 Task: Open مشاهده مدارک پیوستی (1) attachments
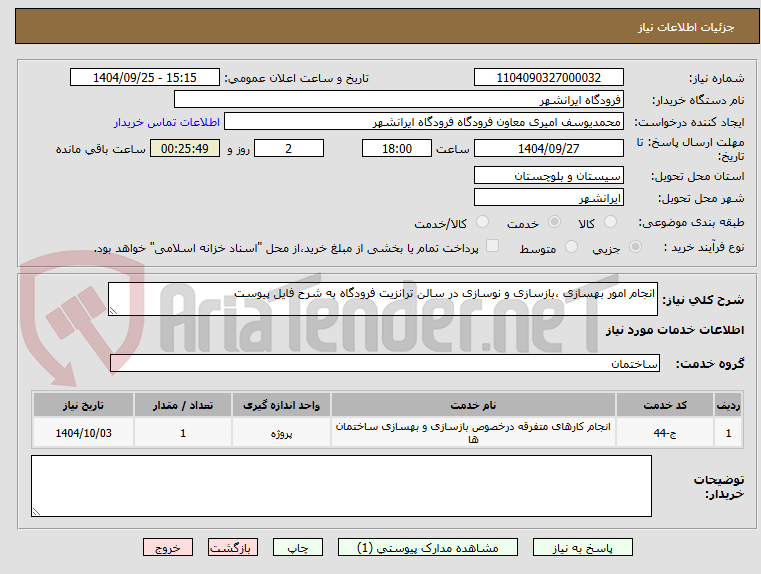click(428, 547)
